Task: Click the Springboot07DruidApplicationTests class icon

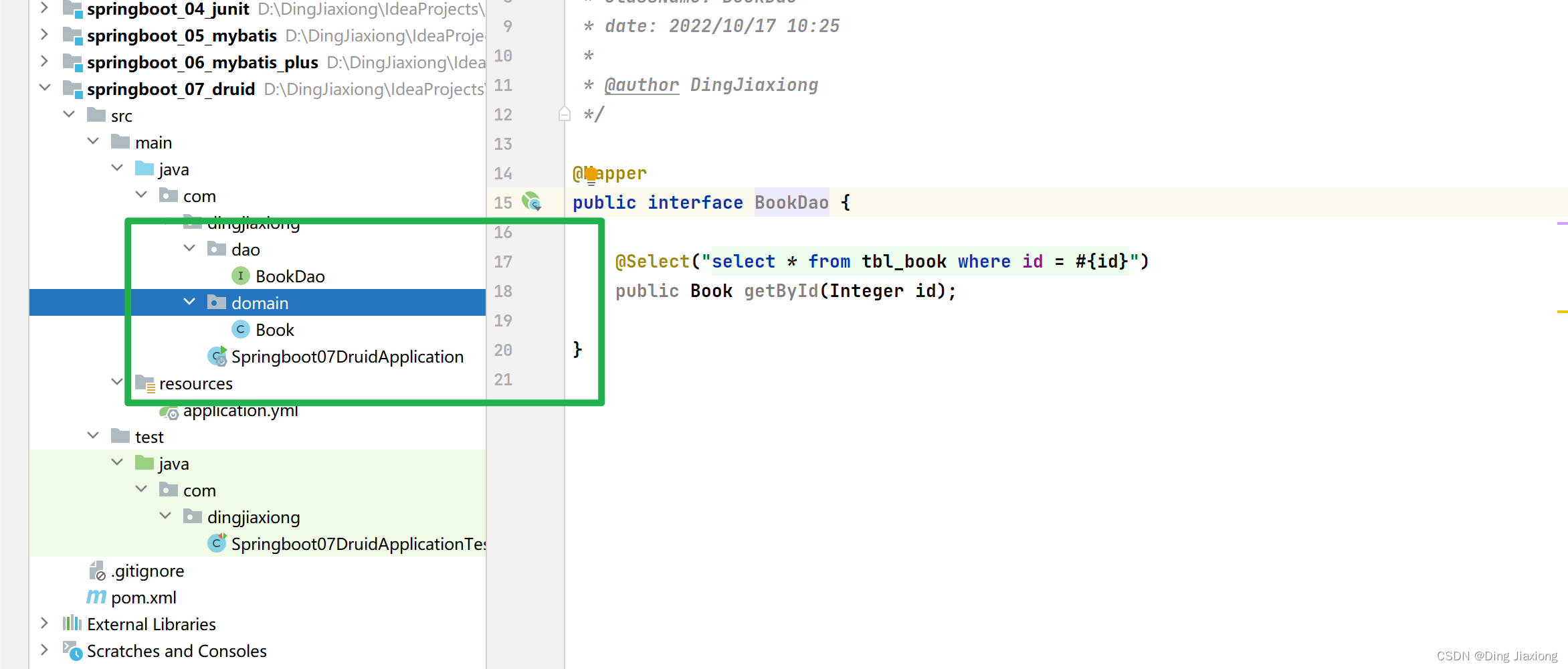Action: click(217, 543)
